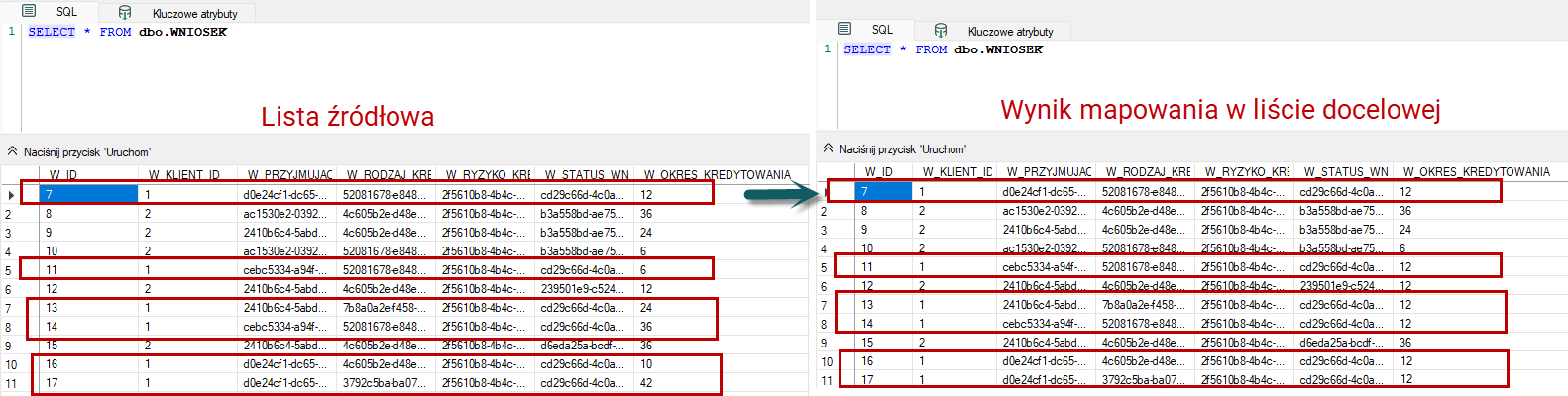The height and width of the screenshot is (396, 1568).
Task: Select highlighted W_ID cell 7 in right grid
Action: point(884,192)
